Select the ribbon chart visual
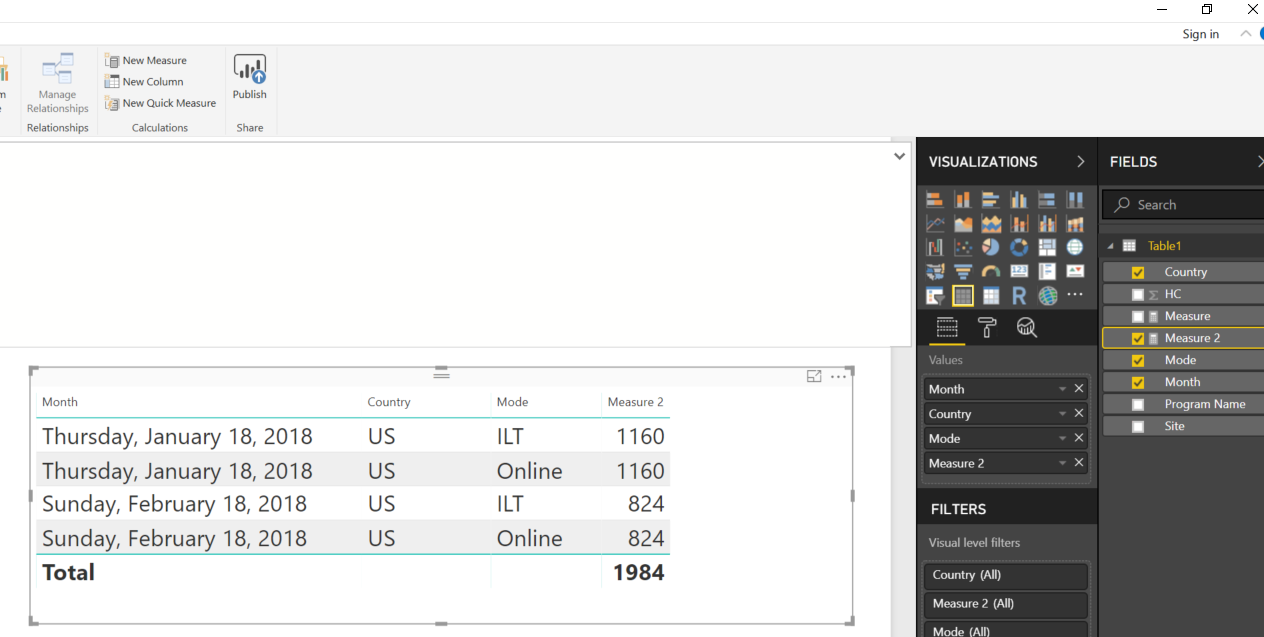The width and height of the screenshot is (1264, 637). pyautogui.click(x=1075, y=223)
